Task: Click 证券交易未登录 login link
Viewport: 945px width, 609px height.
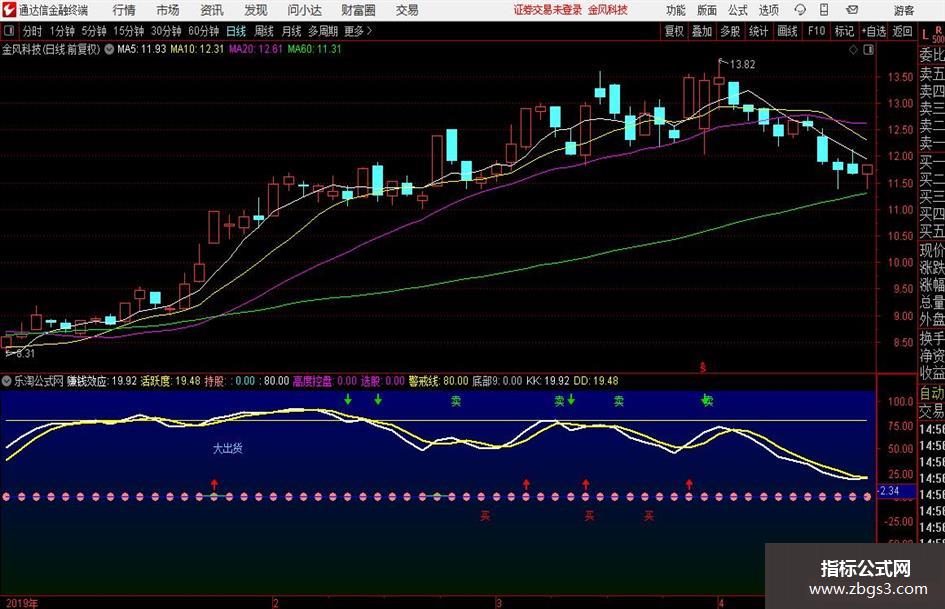Action: [547, 10]
